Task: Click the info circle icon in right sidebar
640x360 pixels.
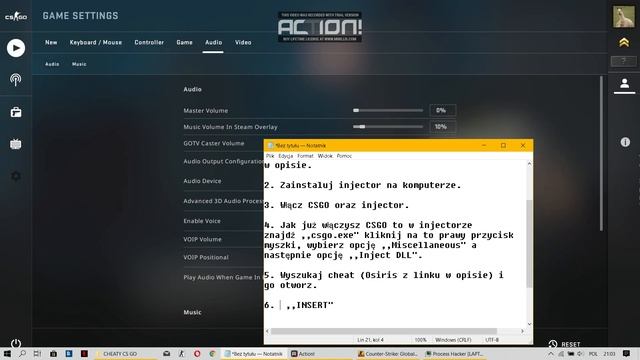Action: pos(625,142)
